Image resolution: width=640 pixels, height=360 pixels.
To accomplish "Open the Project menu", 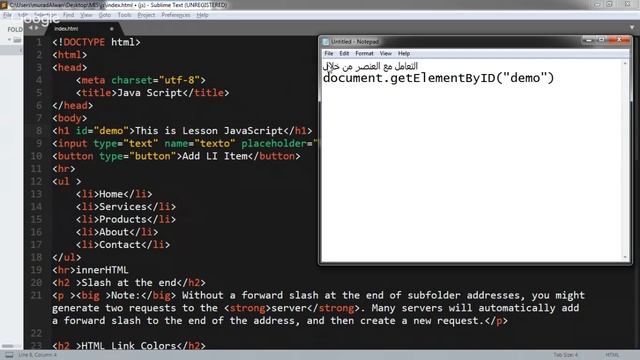I will (146, 15).
